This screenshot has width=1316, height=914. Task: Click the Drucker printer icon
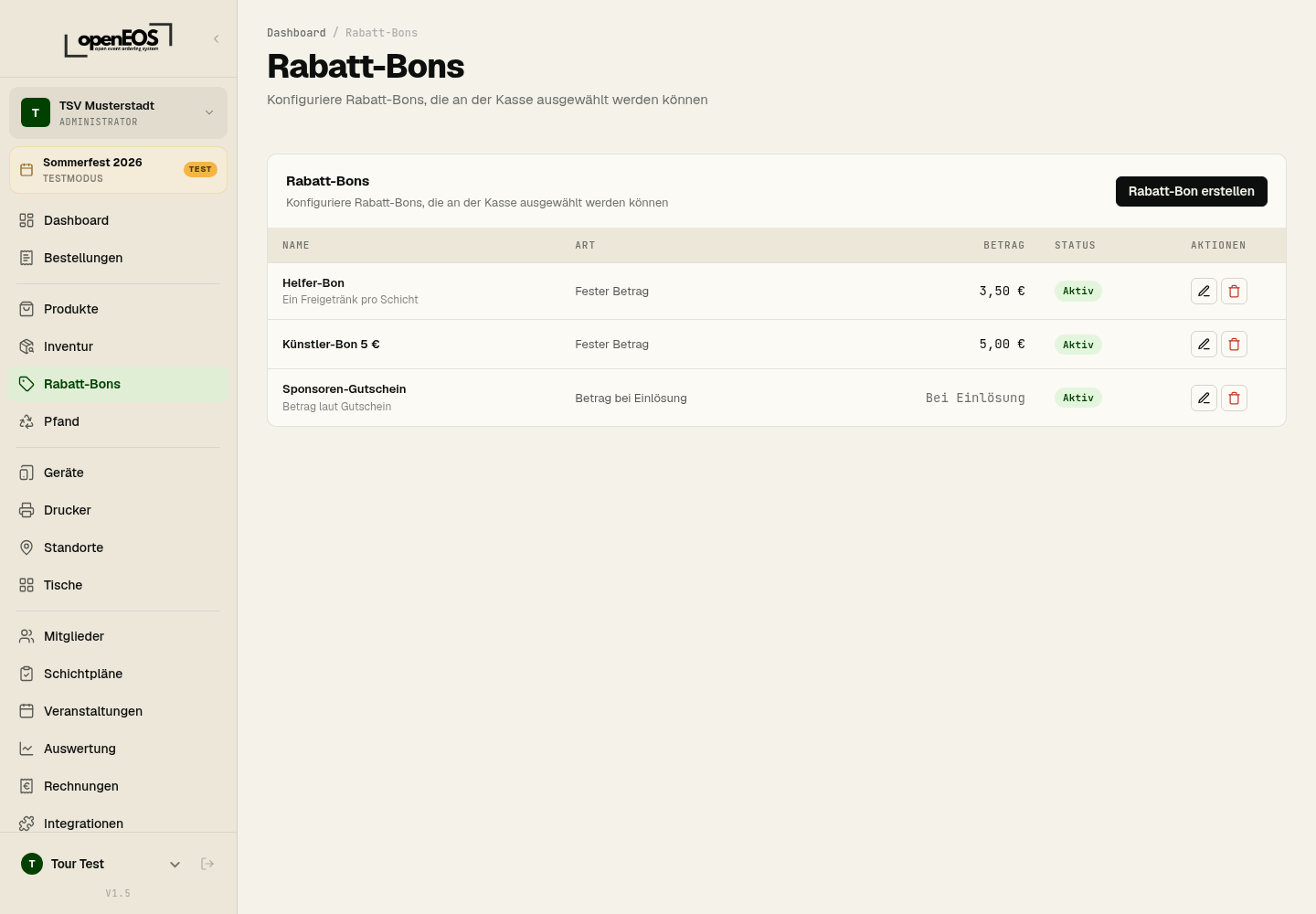(27, 510)
